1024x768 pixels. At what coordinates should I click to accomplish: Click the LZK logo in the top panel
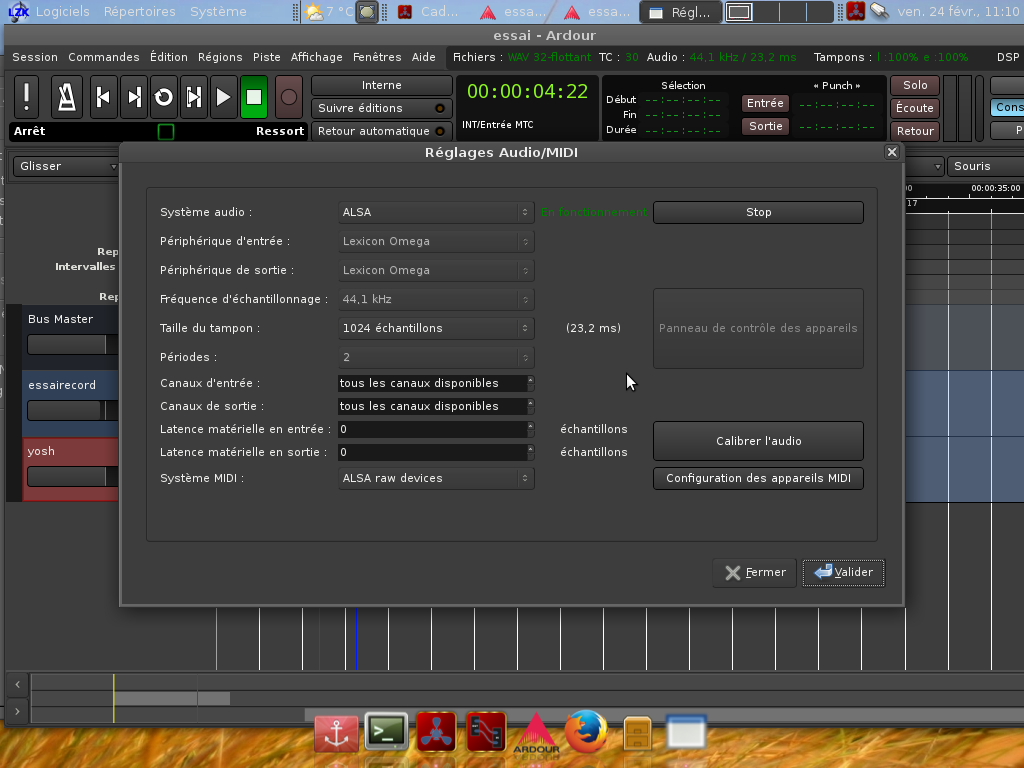[x=18, y=11]
